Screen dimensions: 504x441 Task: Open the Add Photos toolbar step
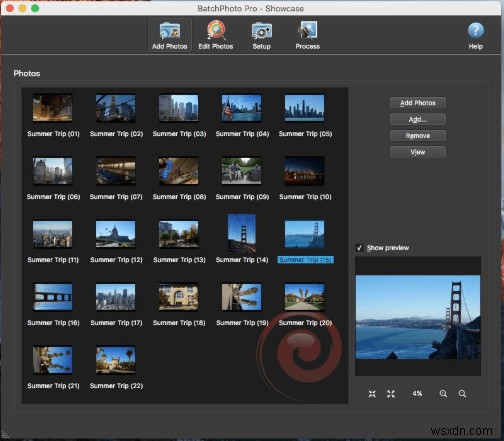click(x=169, y=35)
